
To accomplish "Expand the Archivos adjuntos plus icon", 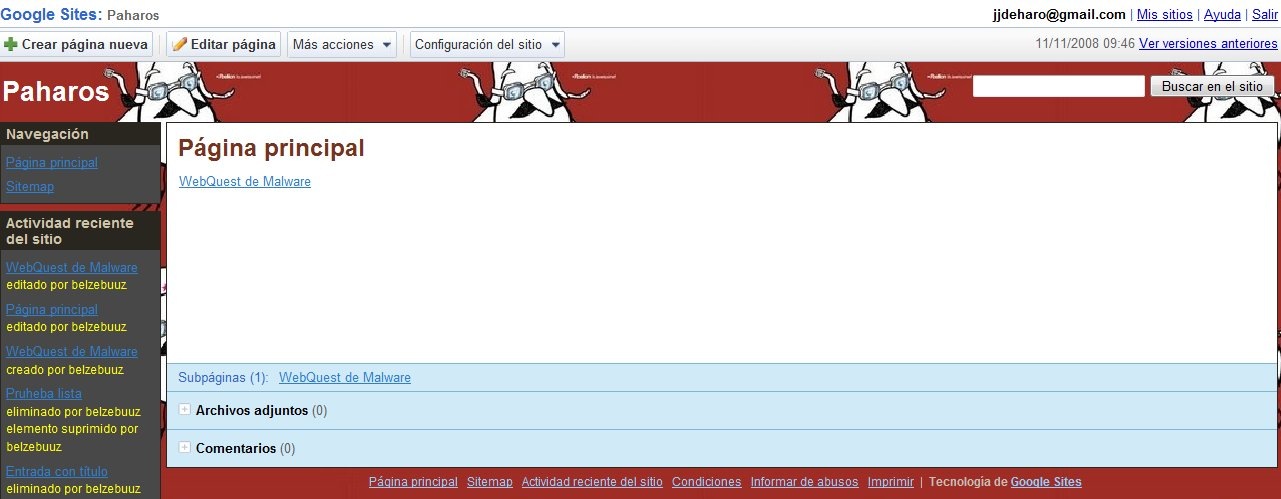I will point(184,410).
